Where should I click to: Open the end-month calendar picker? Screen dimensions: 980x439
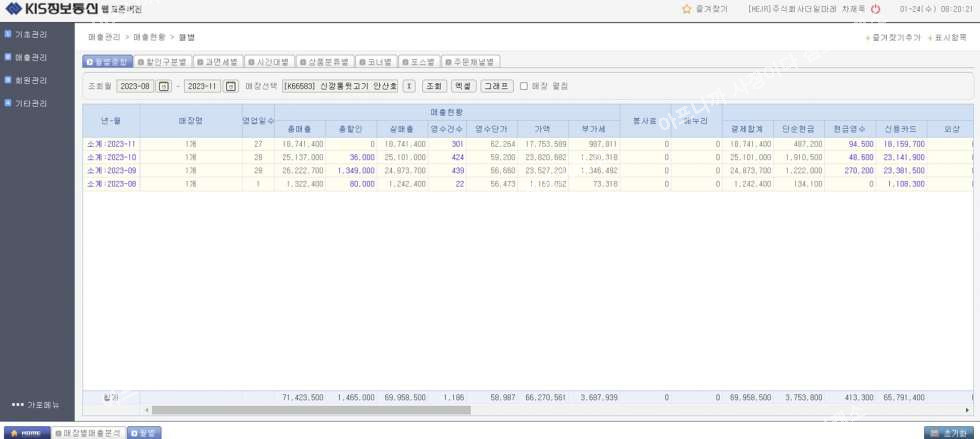pyautogui.click(x=231, y=86)
